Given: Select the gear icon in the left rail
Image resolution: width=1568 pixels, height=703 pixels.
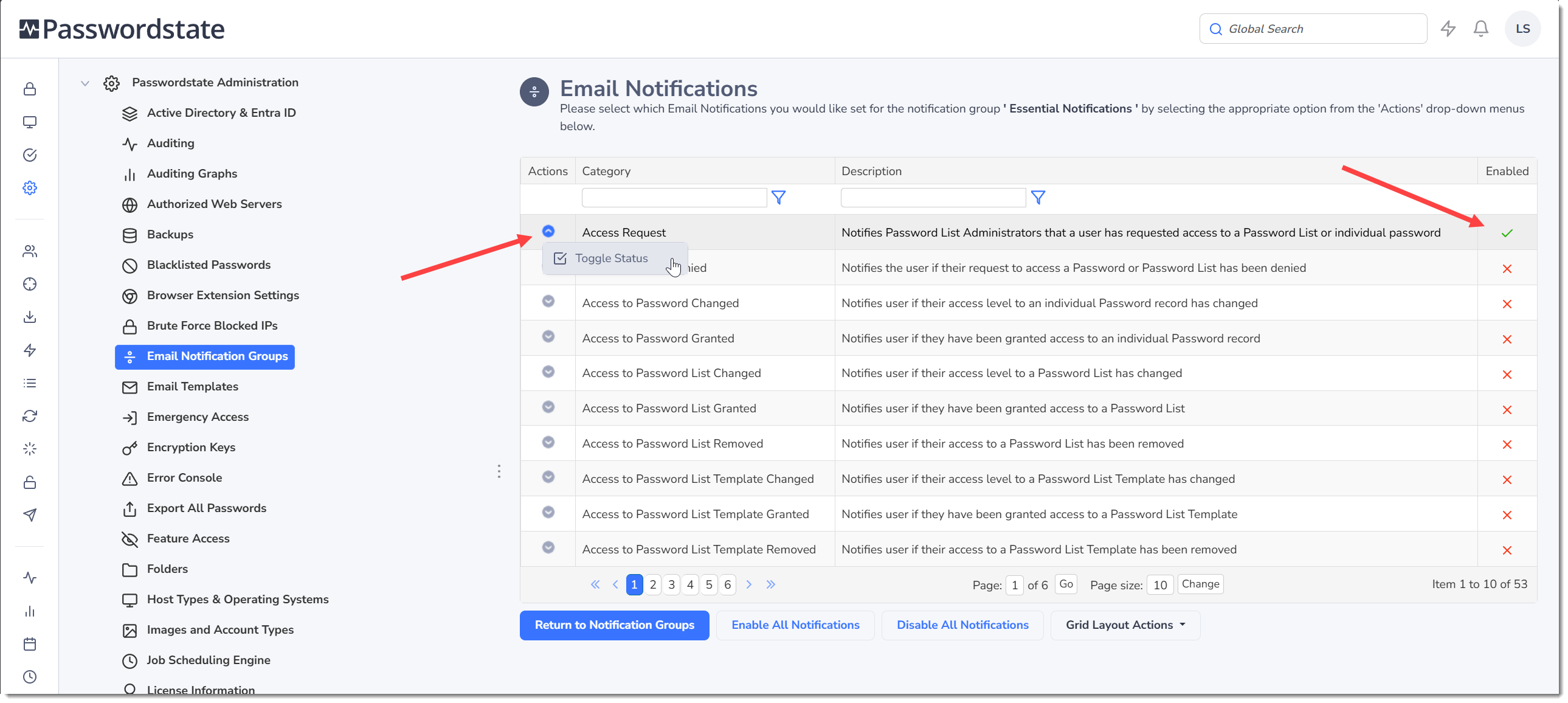Looking at the screenshot, I should tap(29, 188).
